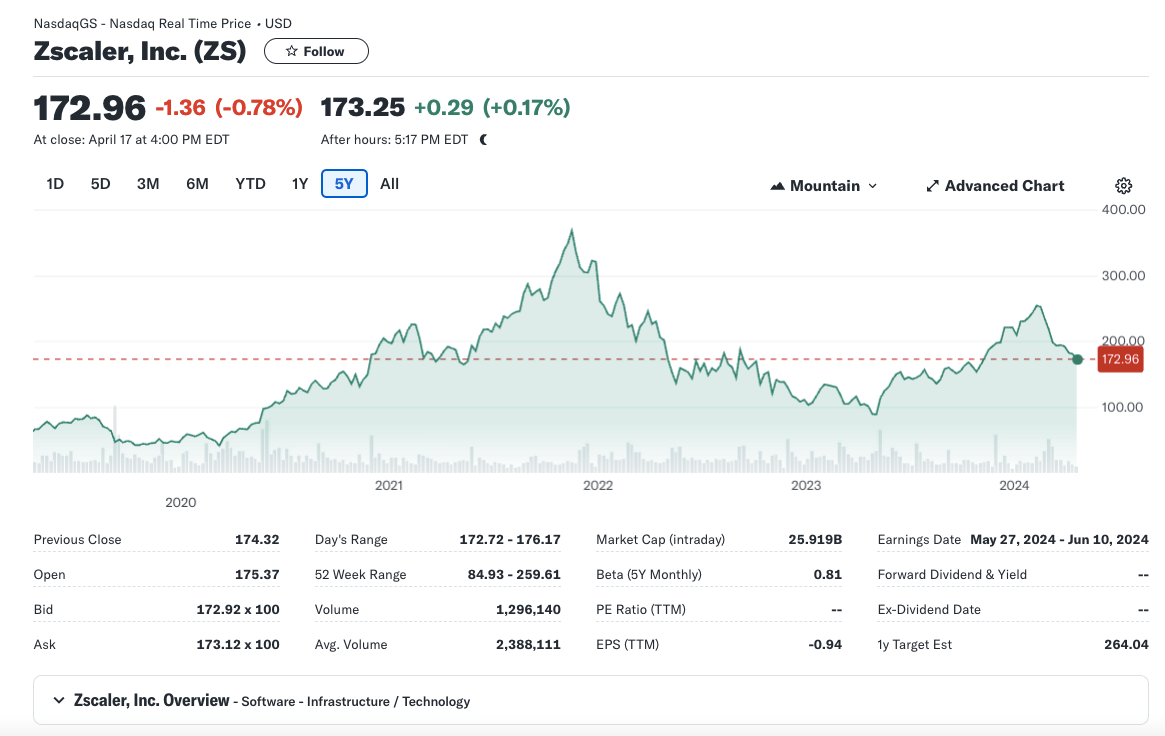Open the Advanced Chart view
This screenshot has height=736, width=1165.
click(x=996, y=186)
